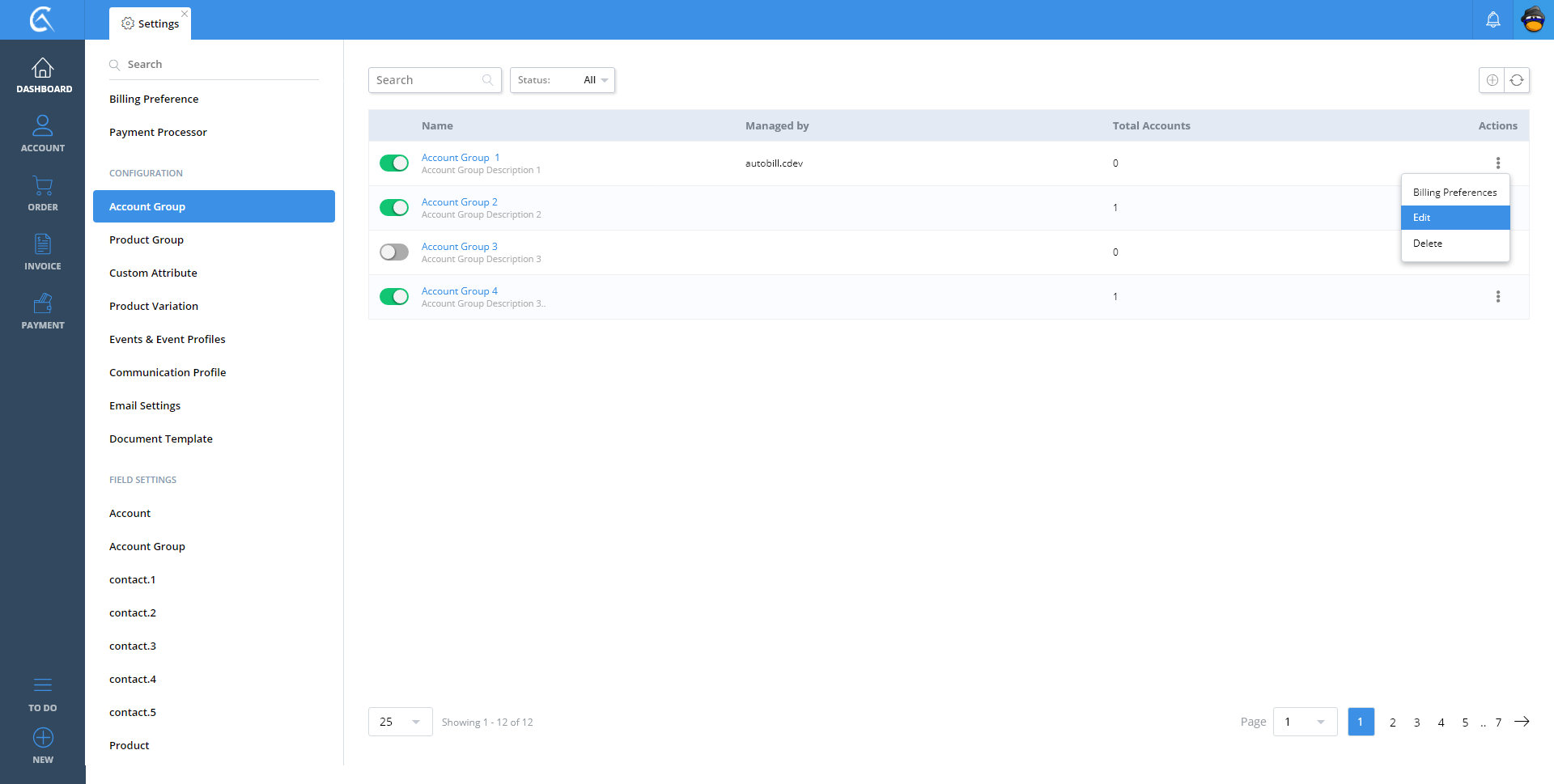This screenshot has height=784, width=1554.
Task: Click the refresh list icon
Action: tap(1517, 80)
